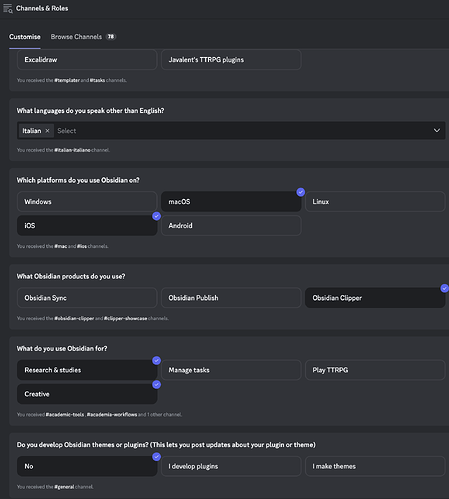This screenshot has height=499, width=449.
Task: Open the #academic-tools channel link
Action: (x=65, y=415)
